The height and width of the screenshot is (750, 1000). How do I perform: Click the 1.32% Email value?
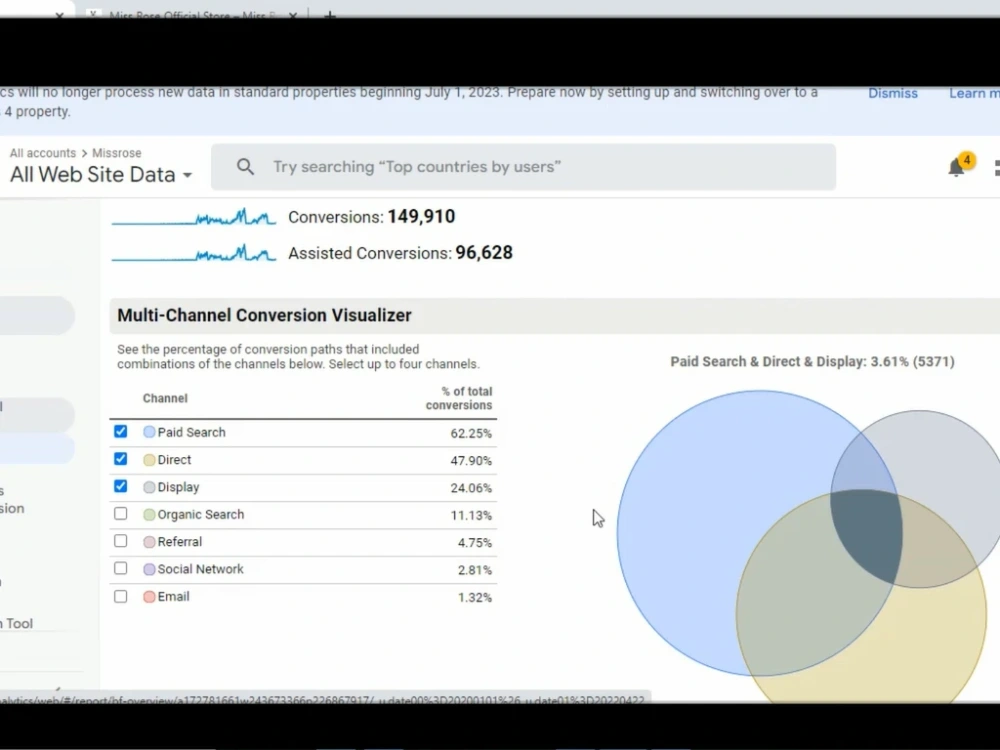474,598
